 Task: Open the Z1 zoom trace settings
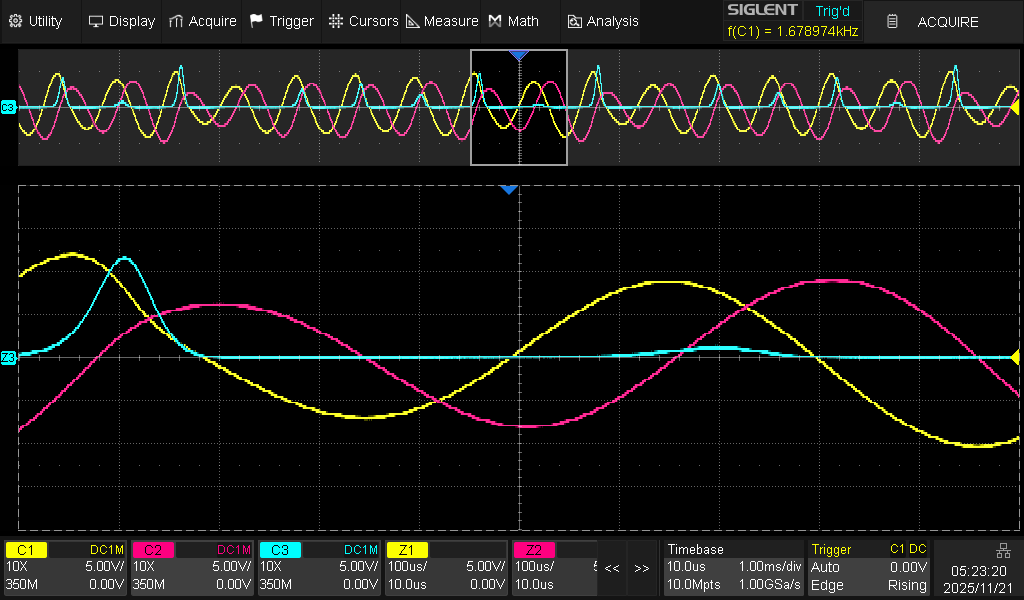[446, 567]
